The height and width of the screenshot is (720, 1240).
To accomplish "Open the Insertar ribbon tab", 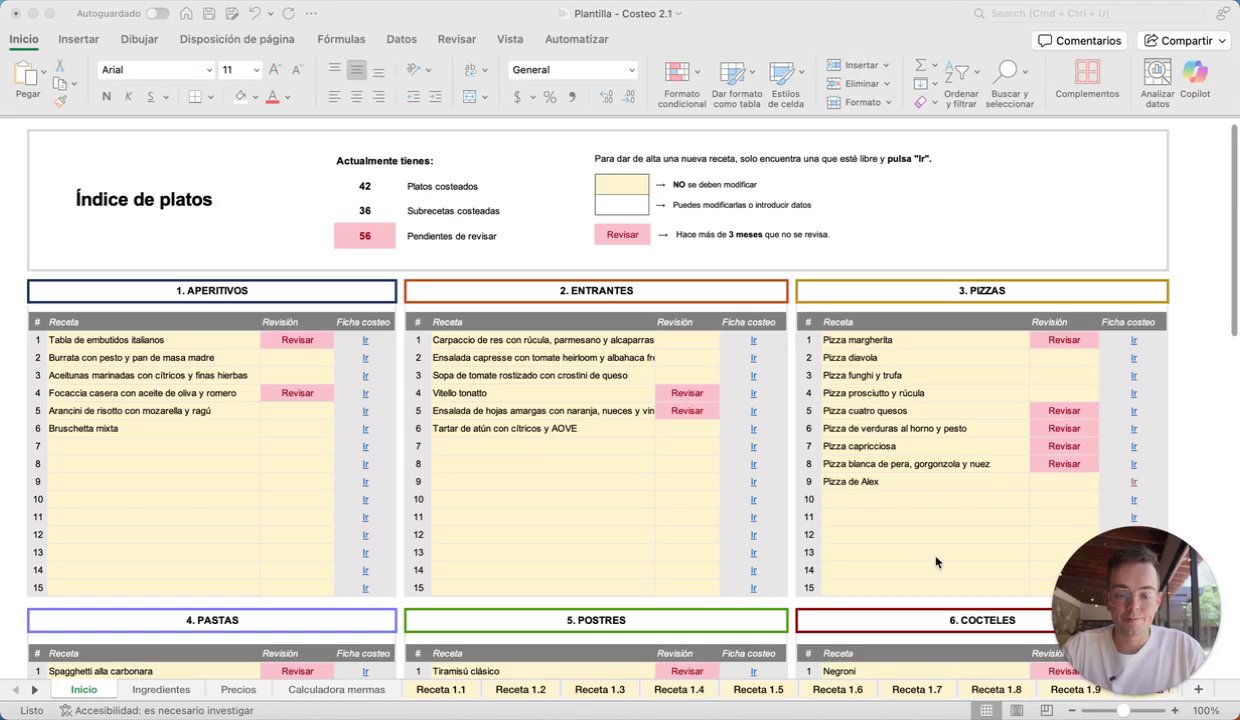I will 78,39.
